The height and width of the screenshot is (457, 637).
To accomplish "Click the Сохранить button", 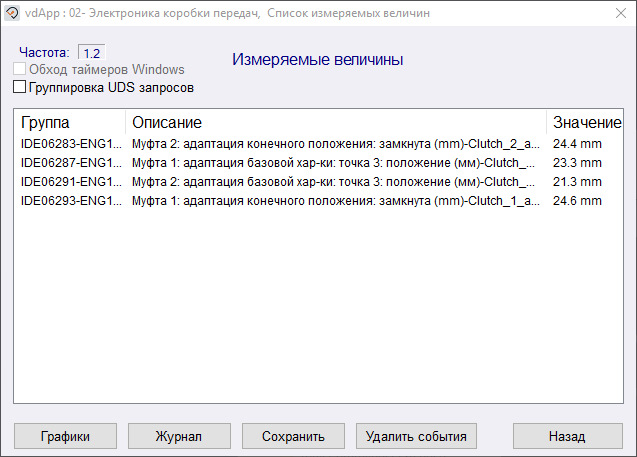I will [x=293, y=436].
